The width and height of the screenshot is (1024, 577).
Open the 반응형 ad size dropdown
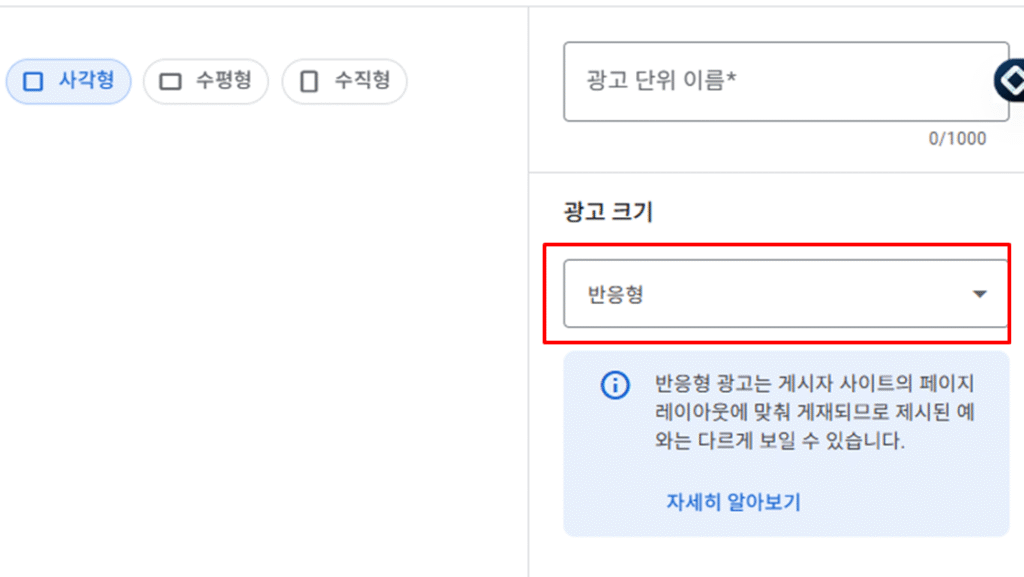point(786,294)
